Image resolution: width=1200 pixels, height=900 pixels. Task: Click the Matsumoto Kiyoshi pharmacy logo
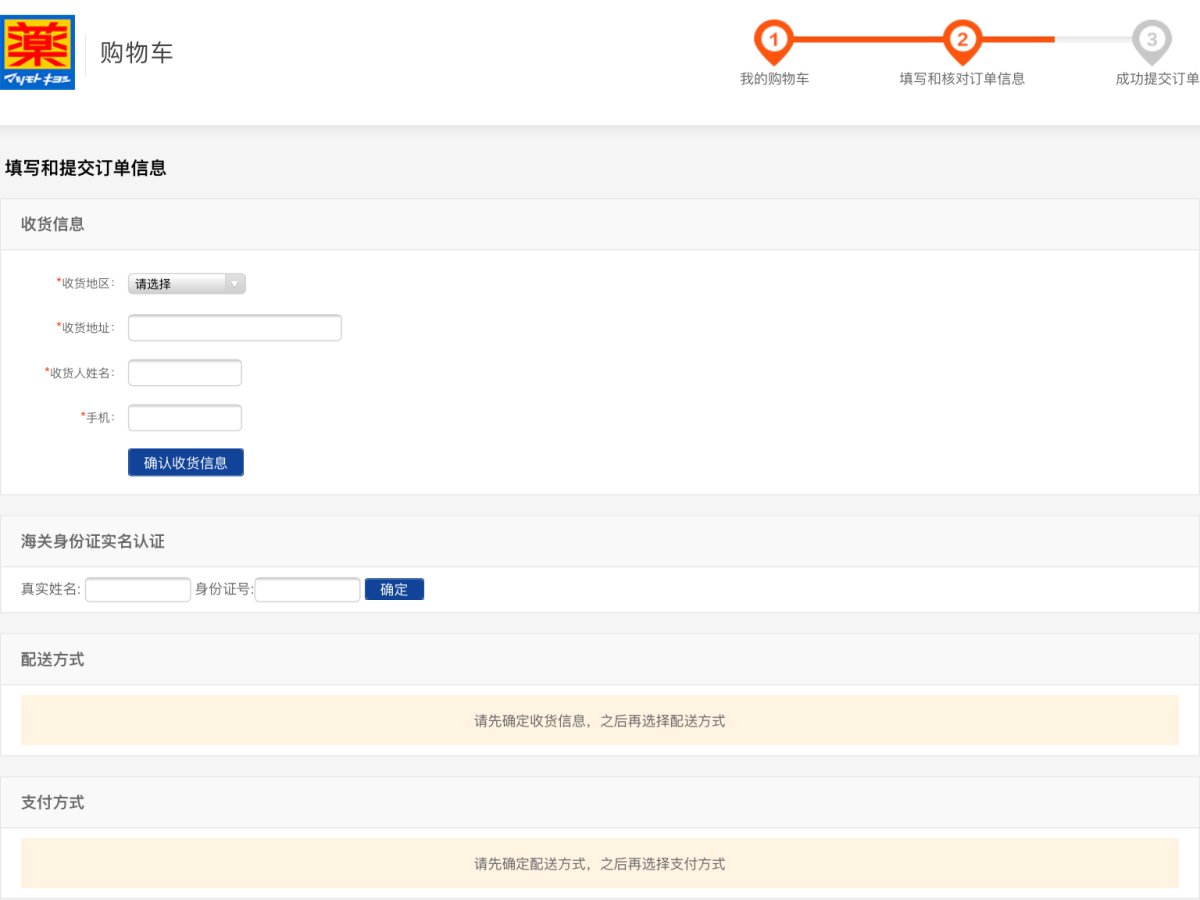pyautogui.click(x=38, y=52)
